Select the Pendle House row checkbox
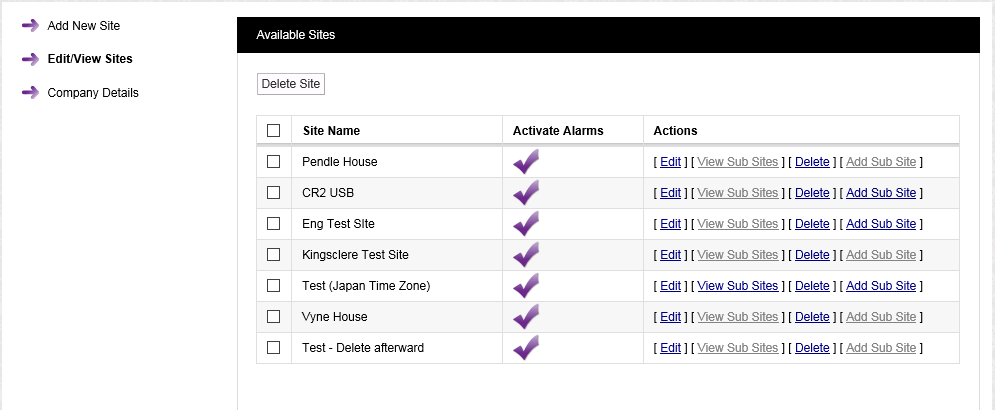995x410 pixels. [273, 162]
